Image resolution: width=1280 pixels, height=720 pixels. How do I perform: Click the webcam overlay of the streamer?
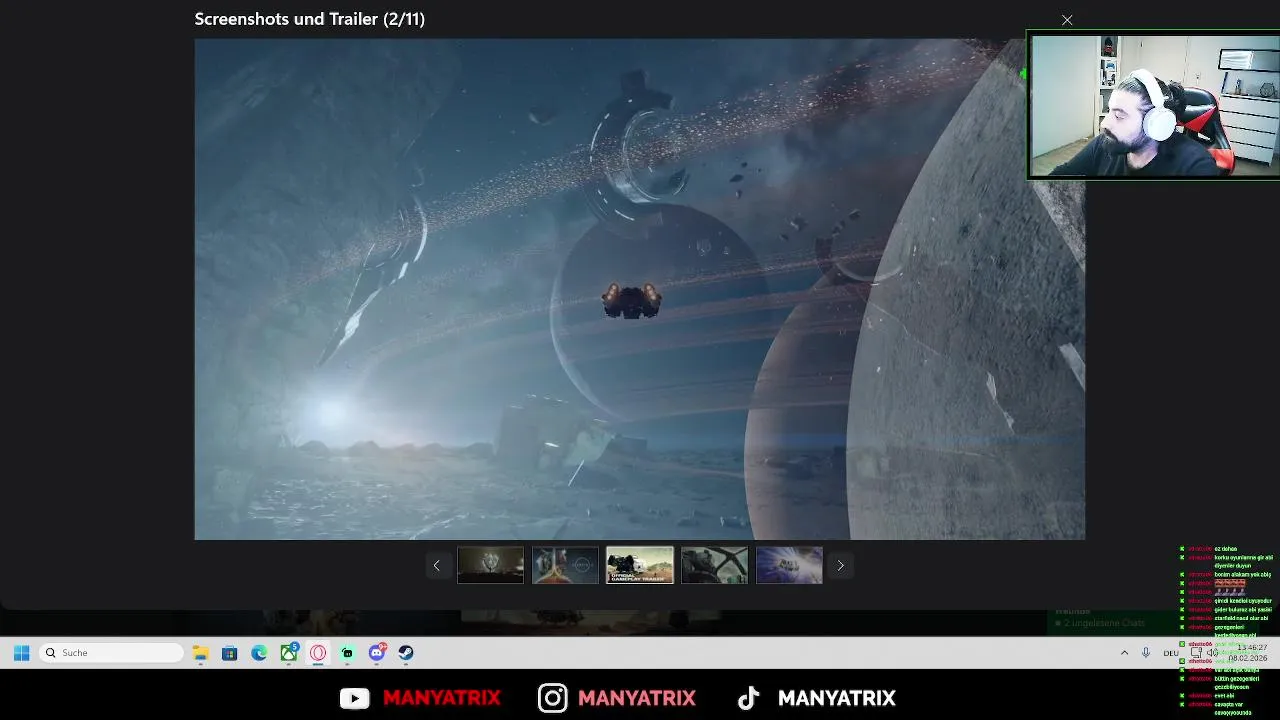click(1154, 106)
